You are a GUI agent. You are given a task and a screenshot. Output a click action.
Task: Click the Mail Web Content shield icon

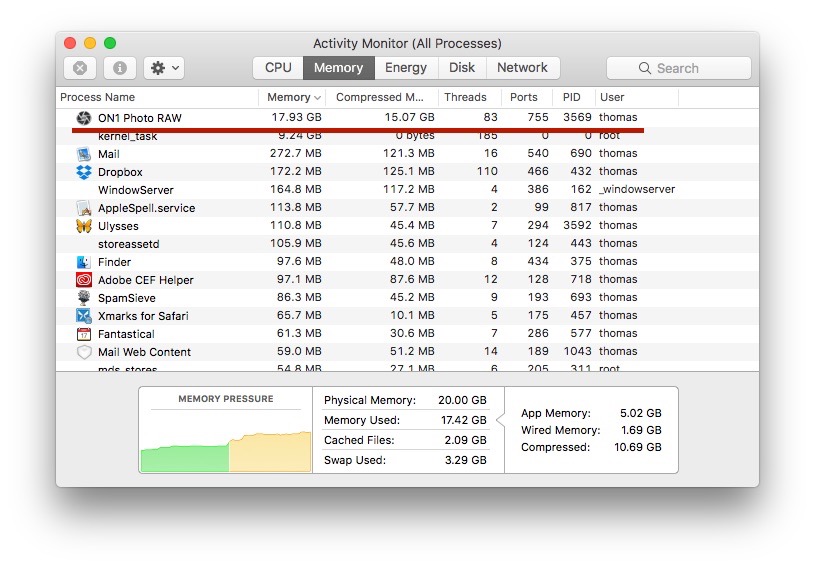click(x=84, y=352)
